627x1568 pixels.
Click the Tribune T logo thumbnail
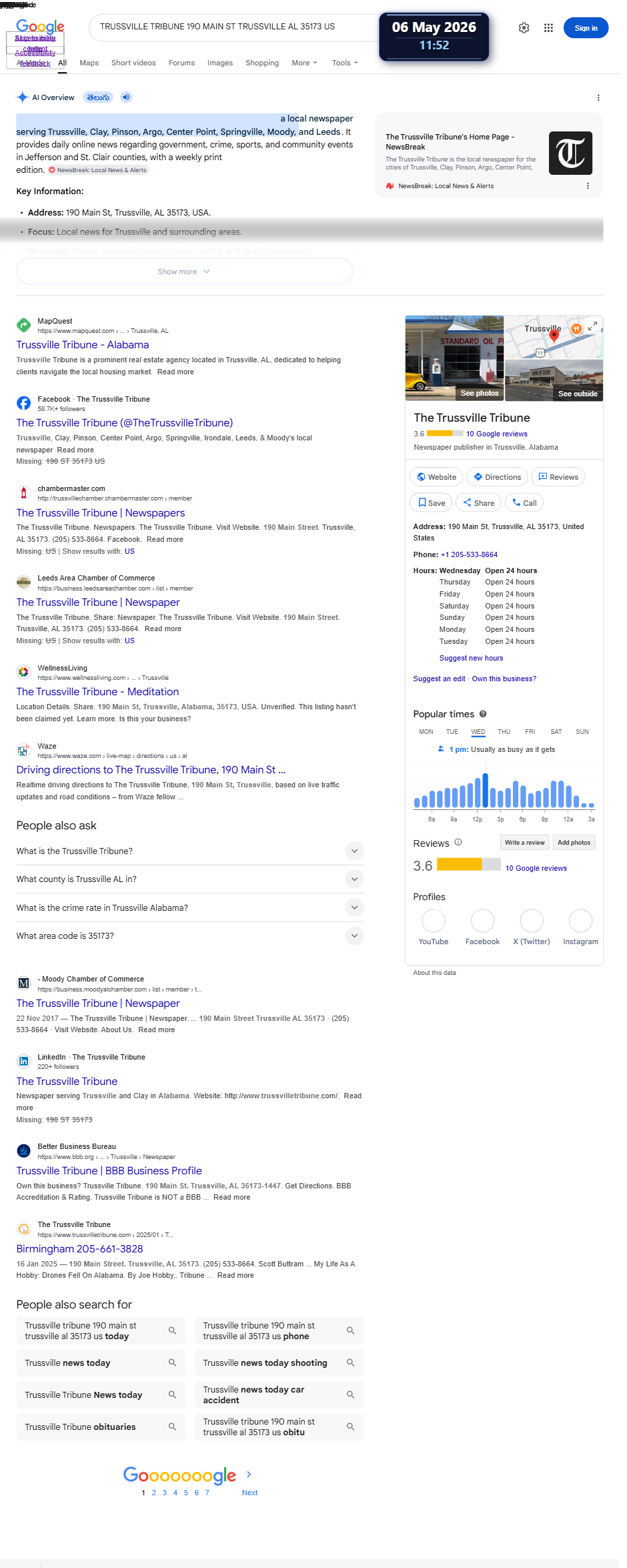[x=570, y=153]
